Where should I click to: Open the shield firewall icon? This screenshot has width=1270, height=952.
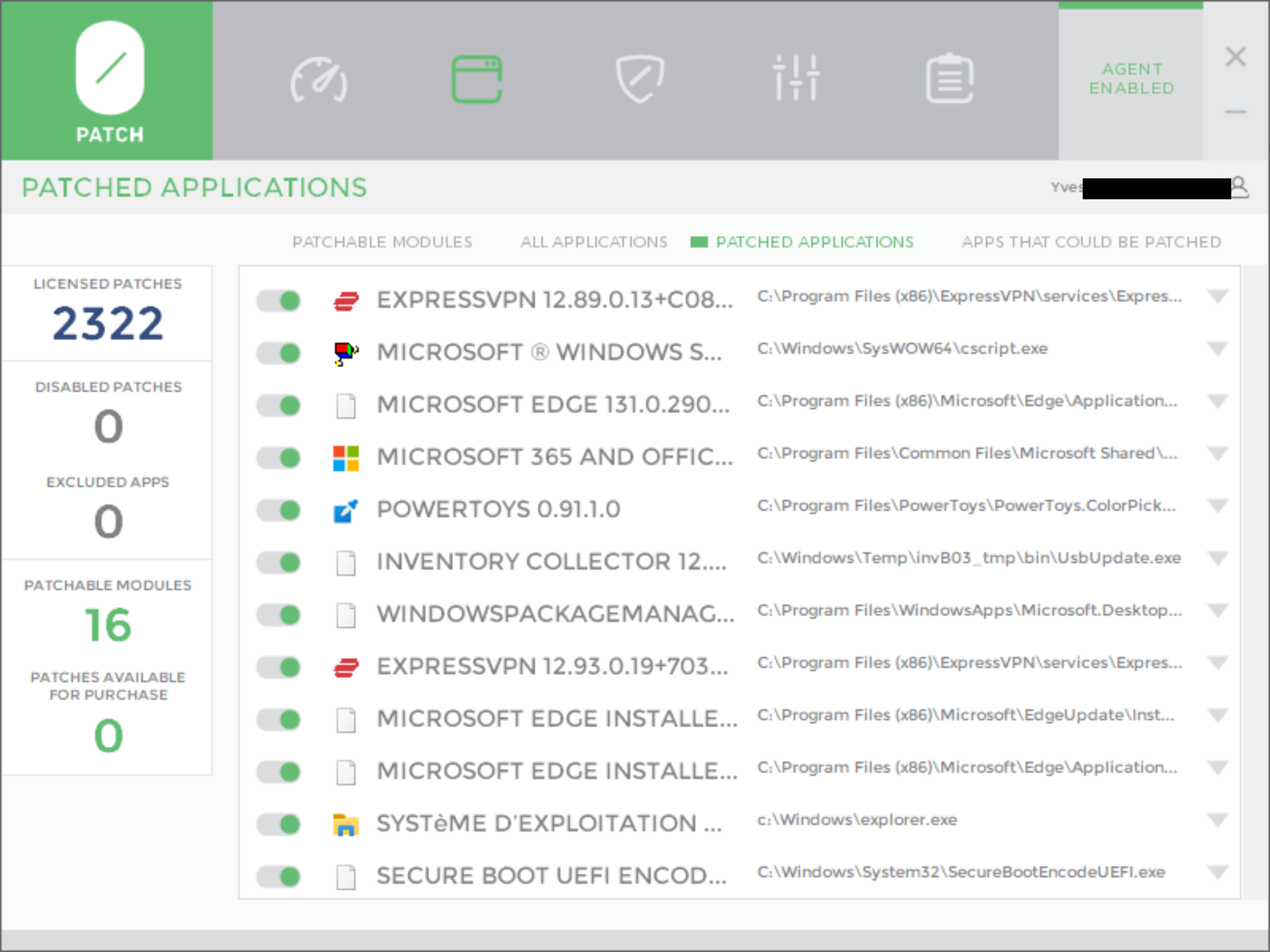tap(640, 79)
